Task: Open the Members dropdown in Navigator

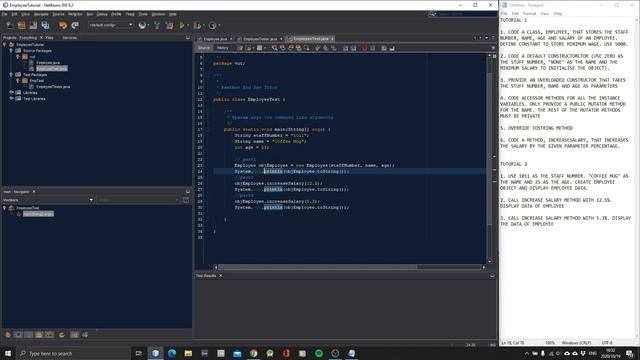Action: point(48,200)
